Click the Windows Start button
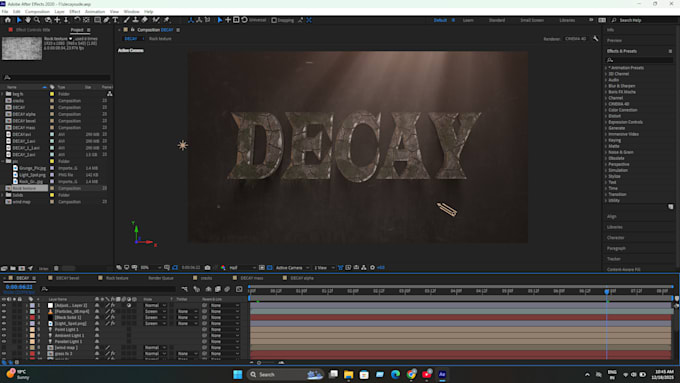 [x=238, y=374]
